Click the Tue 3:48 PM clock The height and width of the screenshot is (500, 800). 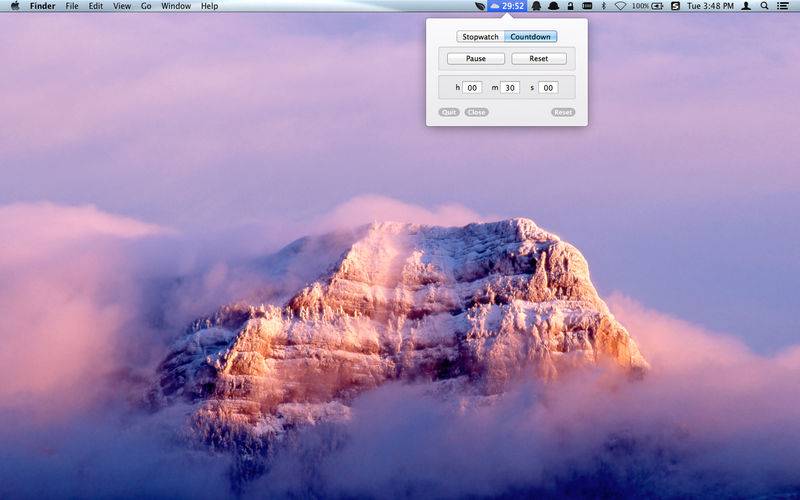coord(710,6)
